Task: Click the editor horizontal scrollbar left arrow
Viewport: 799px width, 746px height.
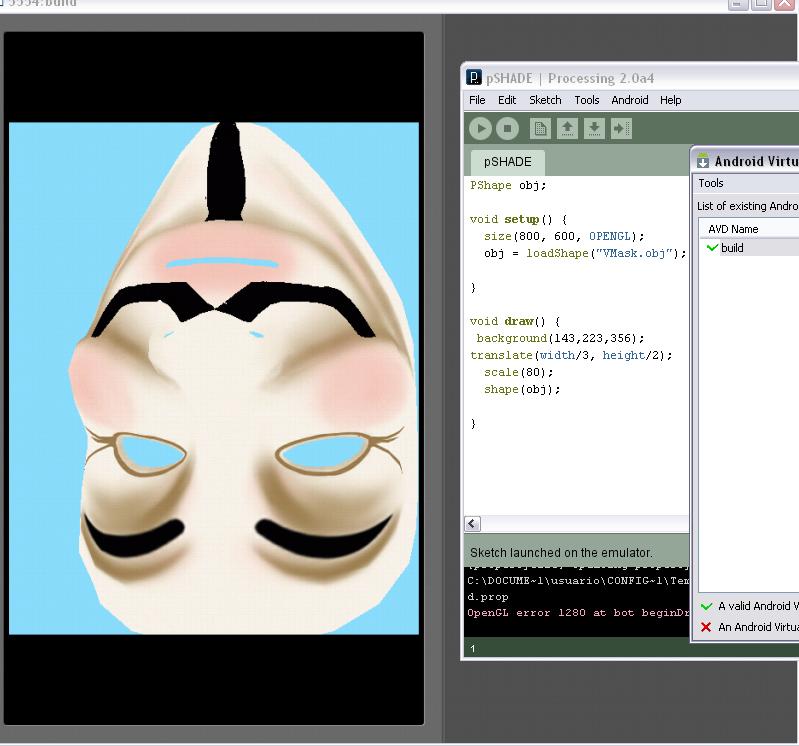Action: 473,524
